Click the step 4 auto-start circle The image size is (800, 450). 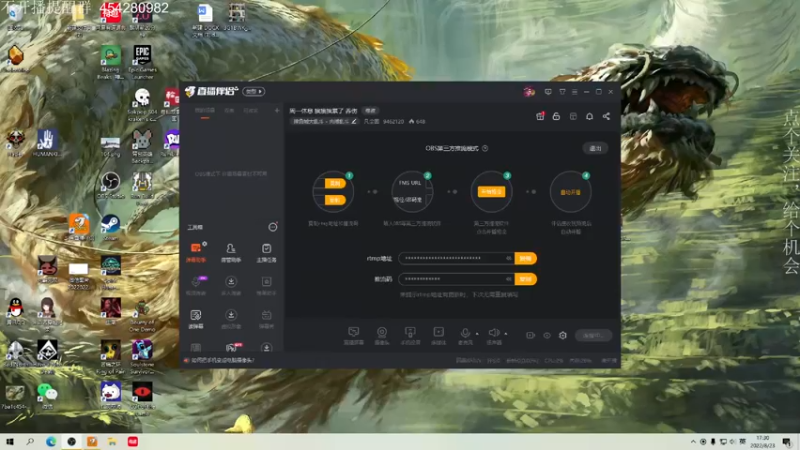click(570, 192)
